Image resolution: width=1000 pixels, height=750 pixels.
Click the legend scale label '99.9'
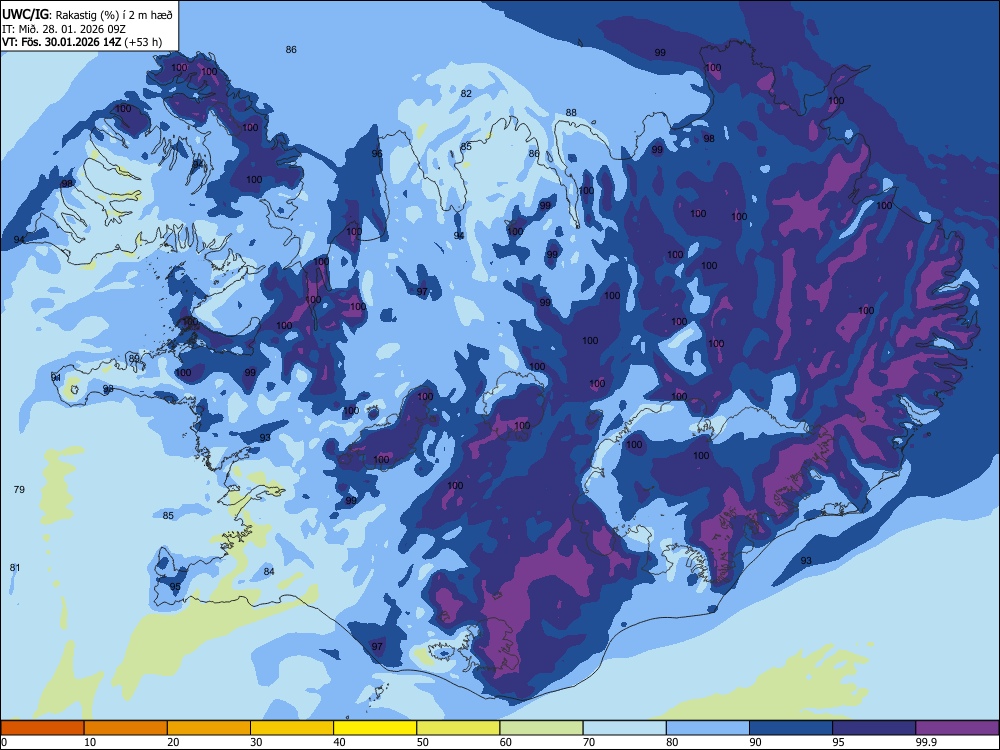[x=925, y=742]
